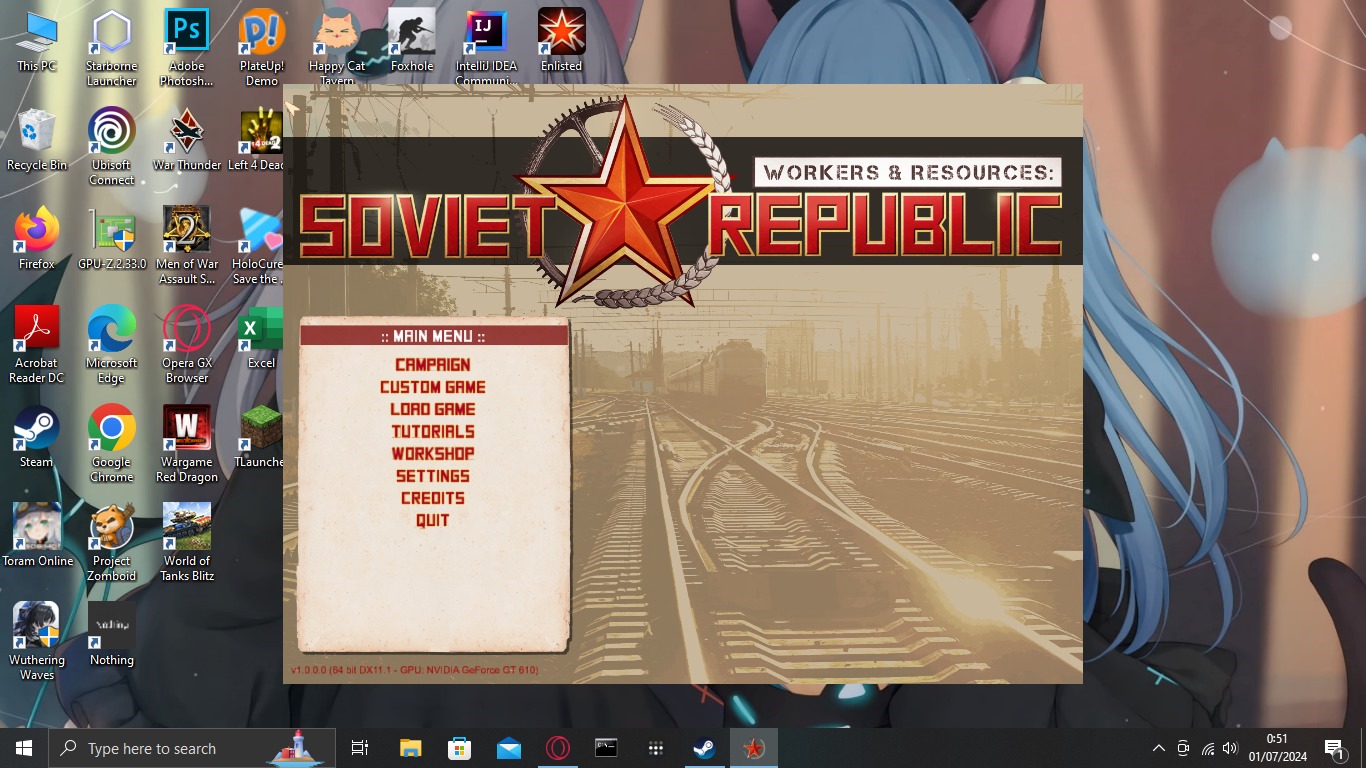Click the taskbar search box
Viewport: 1366px width, 768px height.
[x=190, y=748]
